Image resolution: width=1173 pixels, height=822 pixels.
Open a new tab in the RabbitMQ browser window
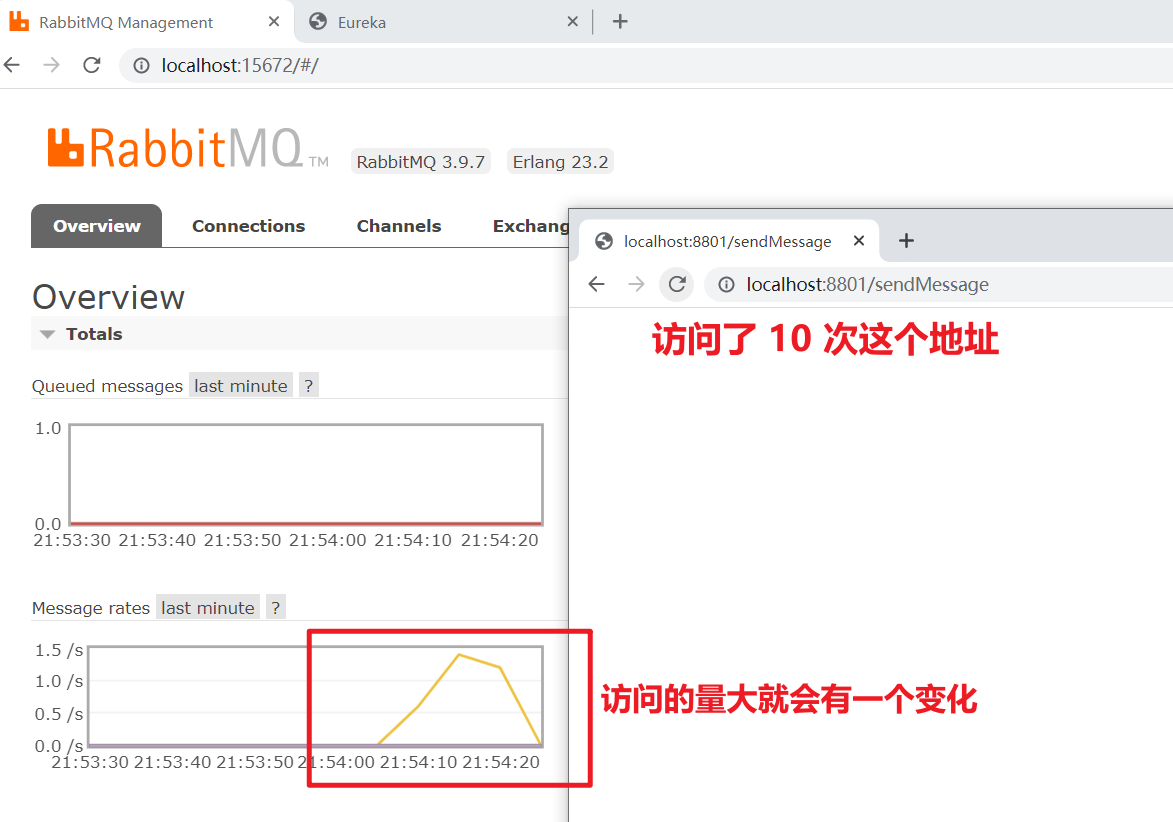[x=619, y=22]
